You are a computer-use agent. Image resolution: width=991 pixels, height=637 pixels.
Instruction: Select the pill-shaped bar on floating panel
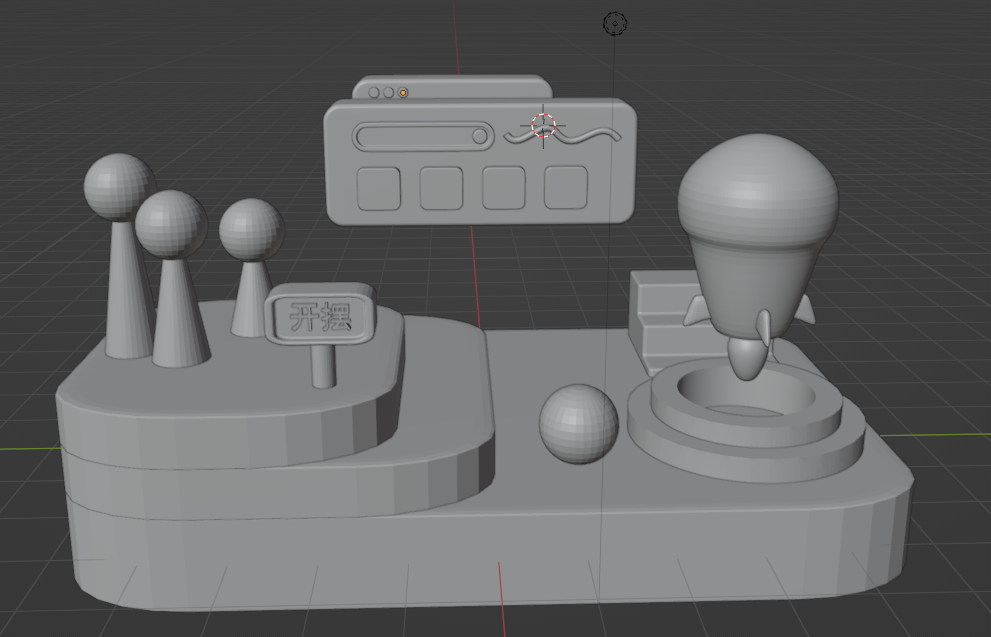coord(423,136)
